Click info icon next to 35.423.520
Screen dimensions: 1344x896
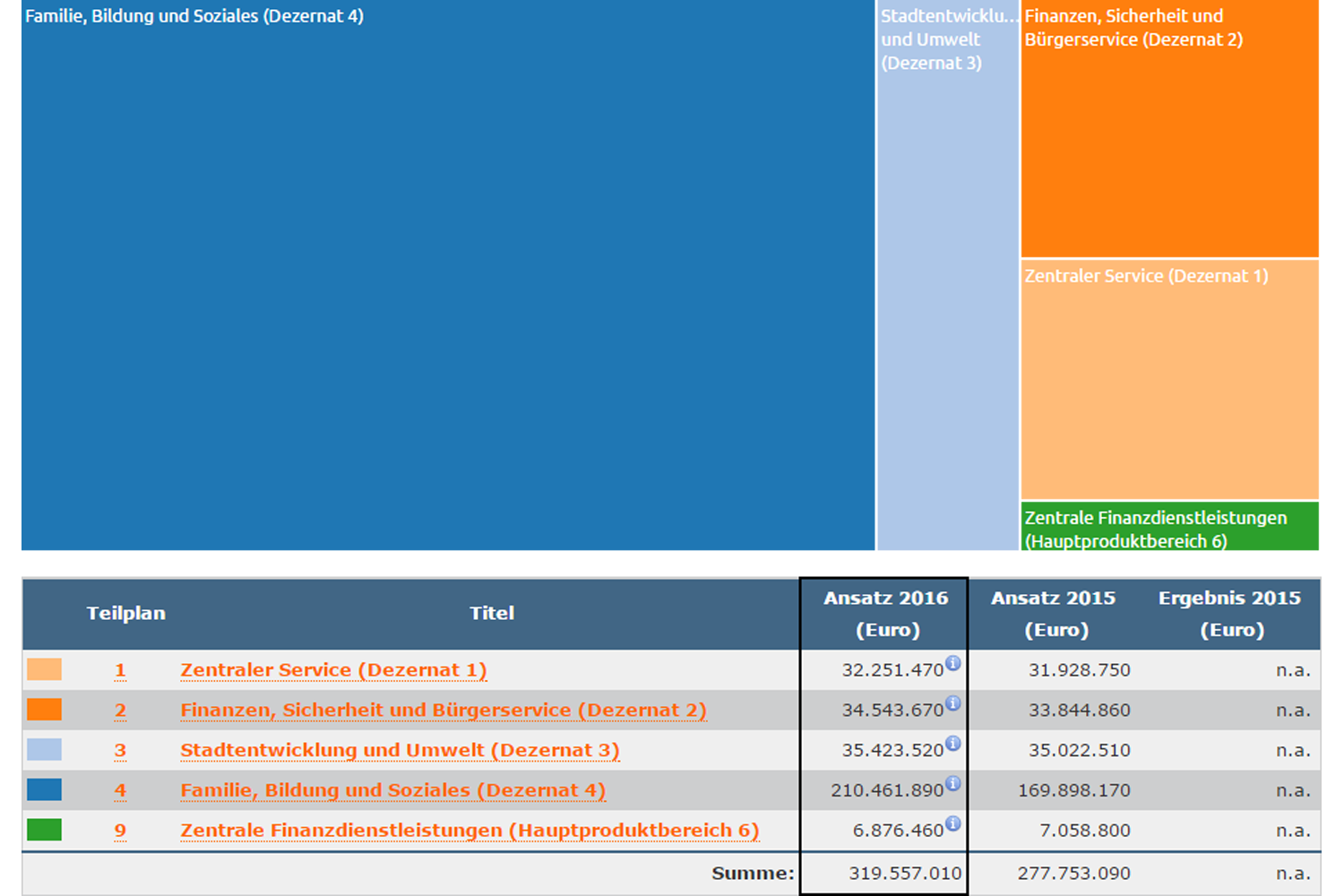point(953,744)
